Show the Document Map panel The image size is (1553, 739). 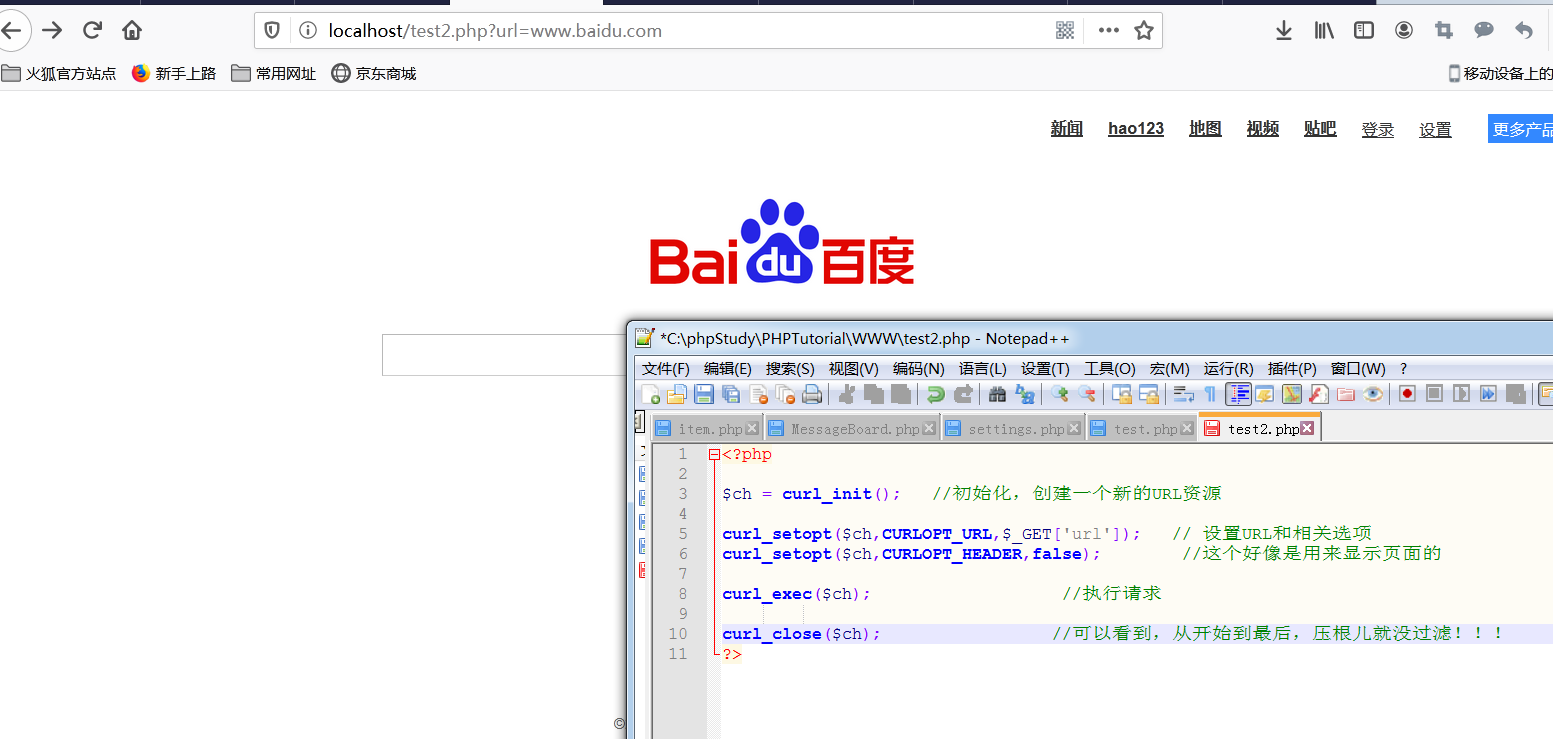(1292, 394)
